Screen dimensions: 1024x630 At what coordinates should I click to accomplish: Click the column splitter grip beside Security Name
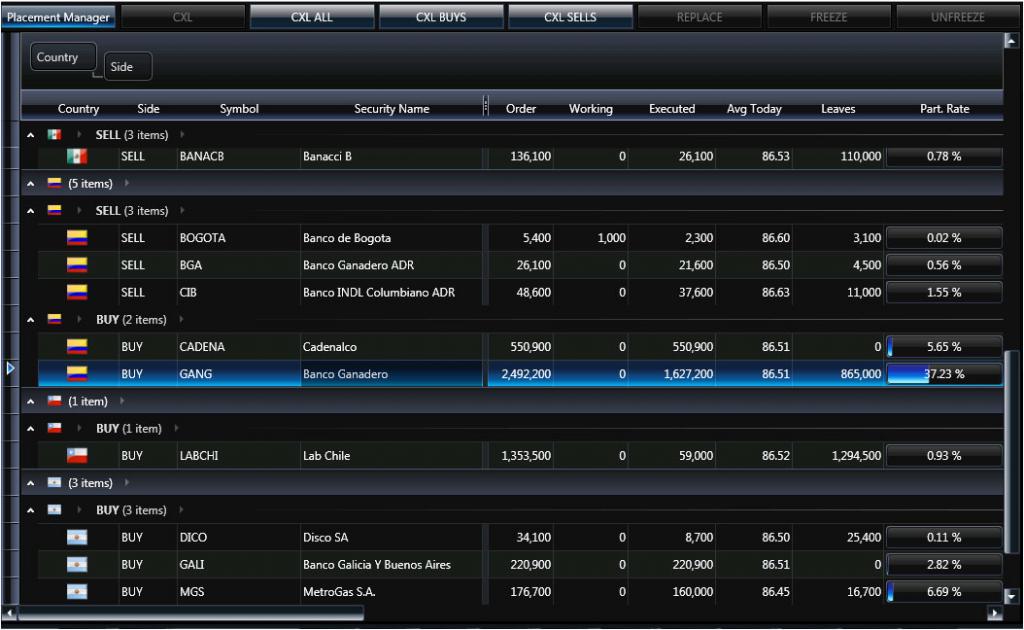(x=486, y=106)
